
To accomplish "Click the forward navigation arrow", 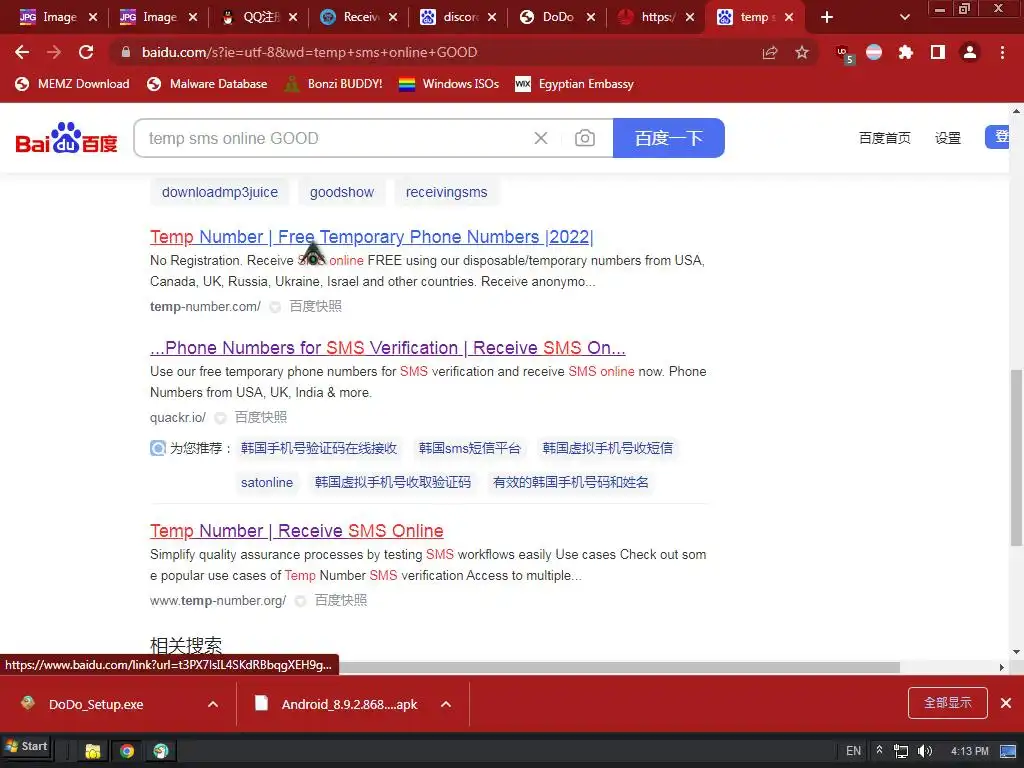I will click(54, 52).
